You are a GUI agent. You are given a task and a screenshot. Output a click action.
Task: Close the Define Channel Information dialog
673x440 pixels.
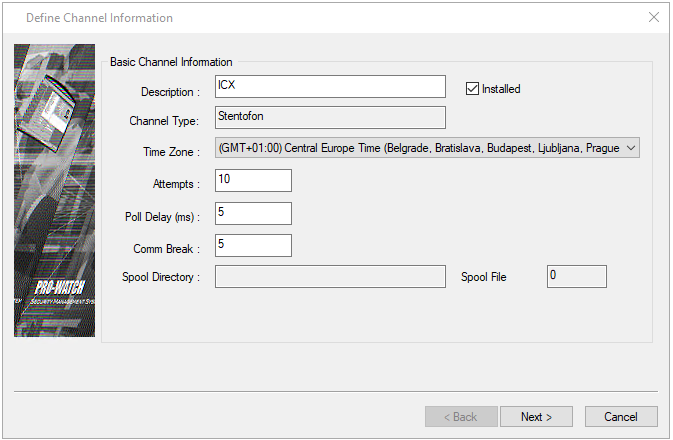654,18
